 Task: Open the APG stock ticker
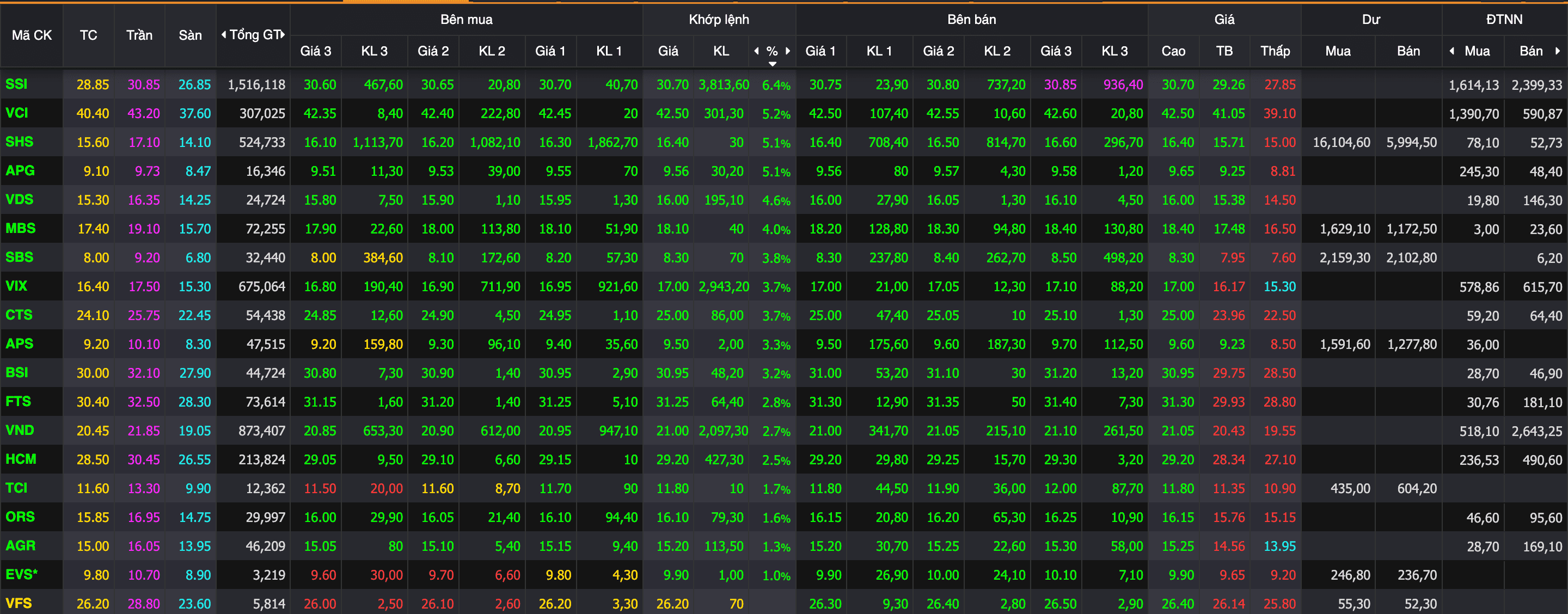click(20, 170)
